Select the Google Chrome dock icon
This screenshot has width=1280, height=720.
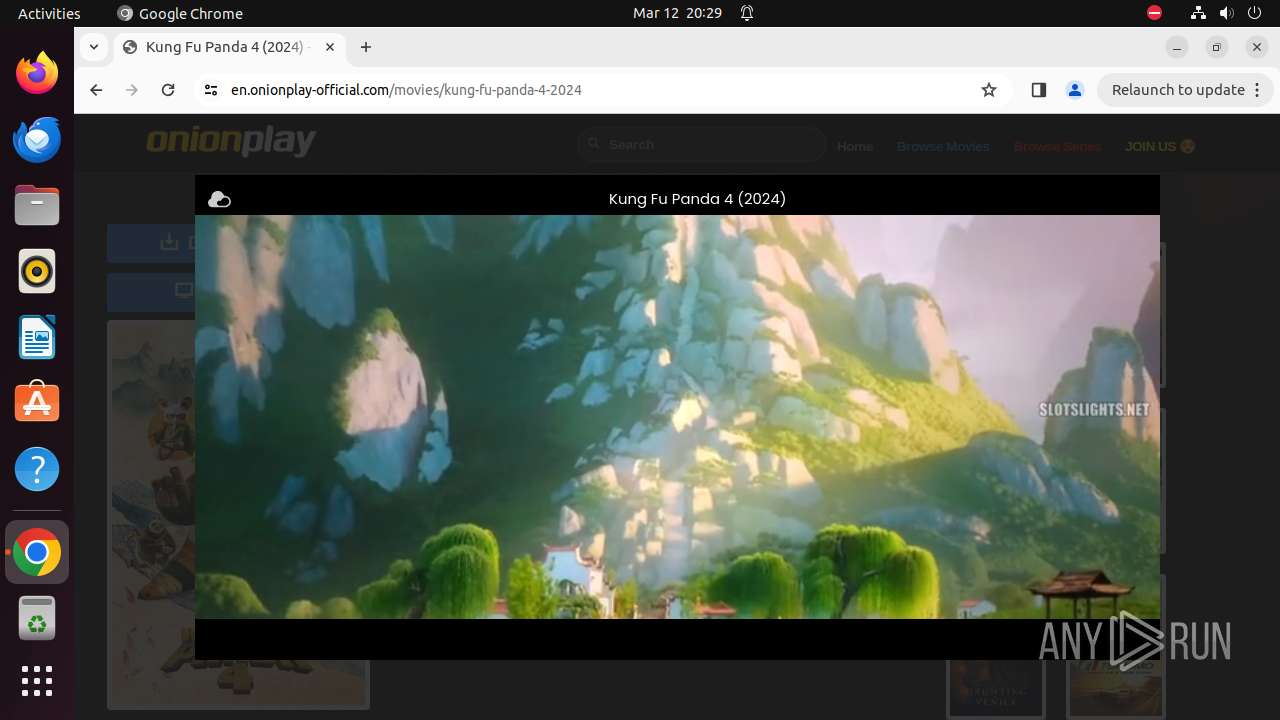[37, 553]
